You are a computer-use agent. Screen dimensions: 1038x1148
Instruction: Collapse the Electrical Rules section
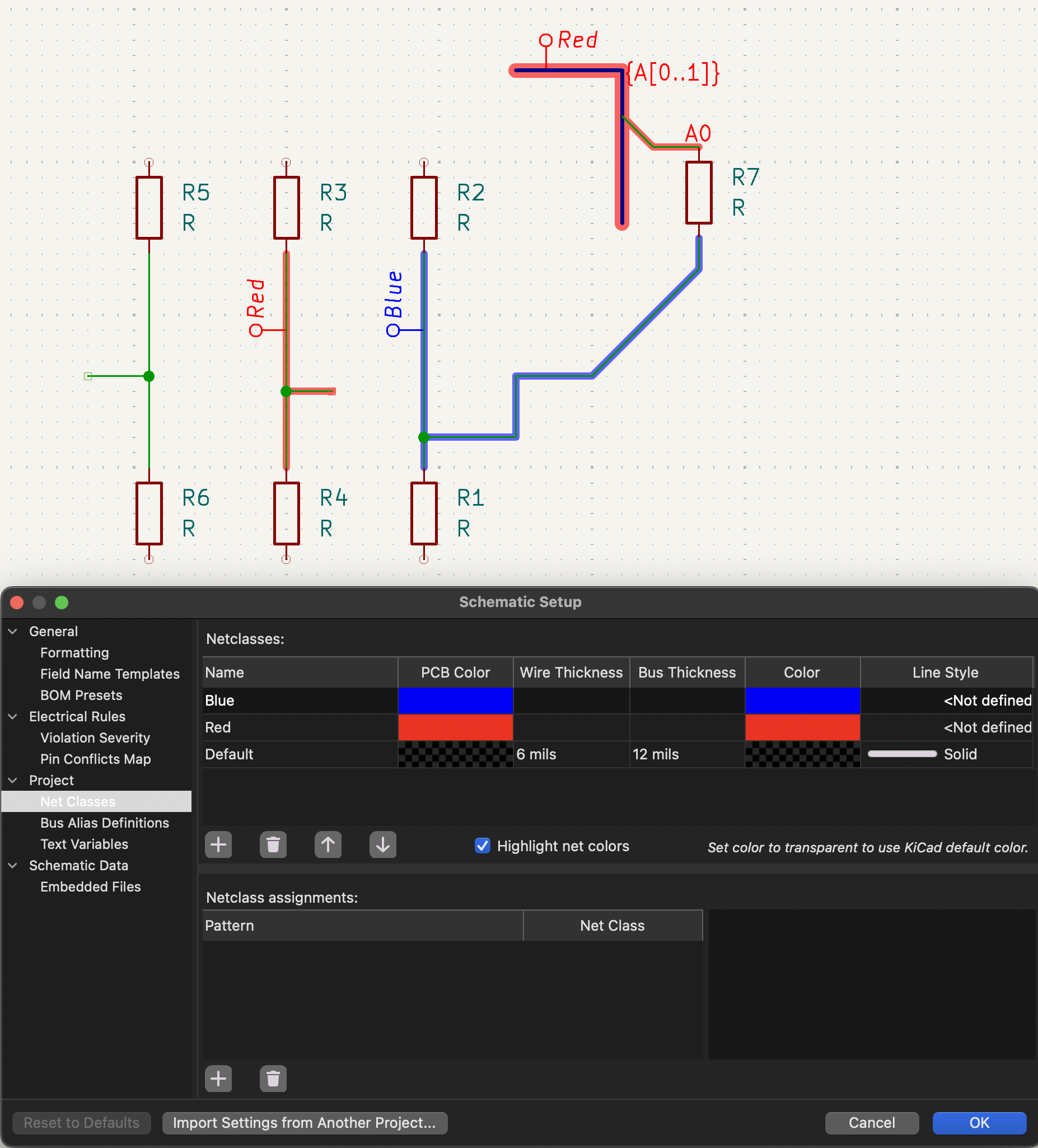point(13,716)
